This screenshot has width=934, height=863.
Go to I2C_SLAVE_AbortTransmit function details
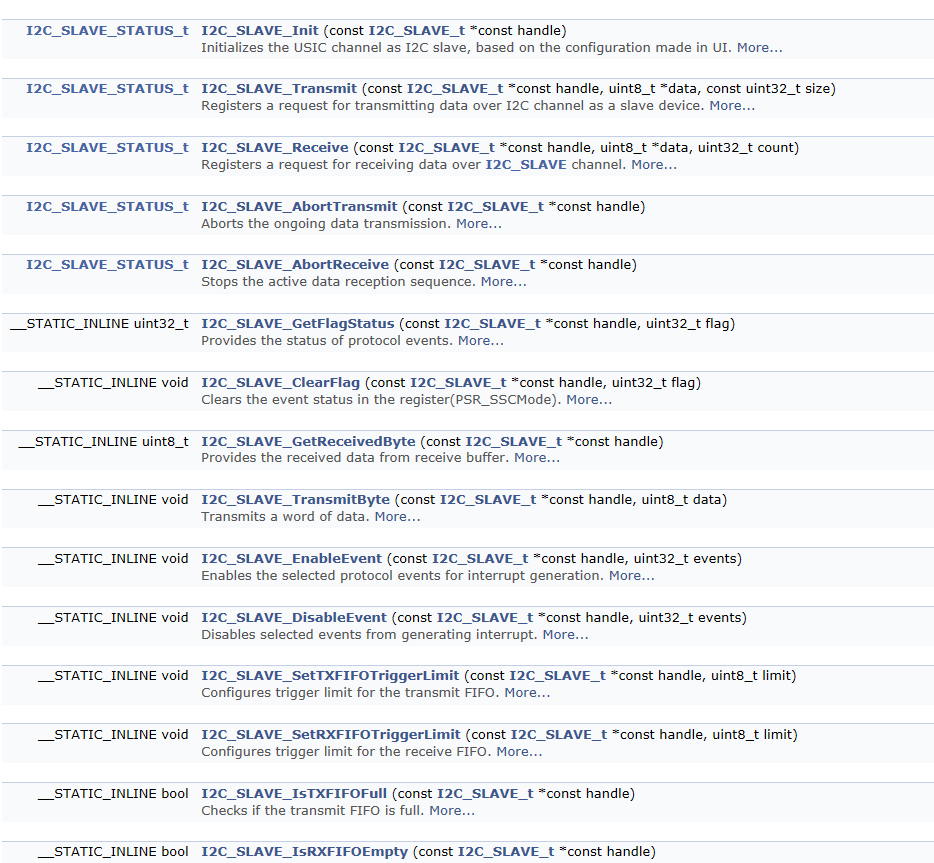point(299,207)
